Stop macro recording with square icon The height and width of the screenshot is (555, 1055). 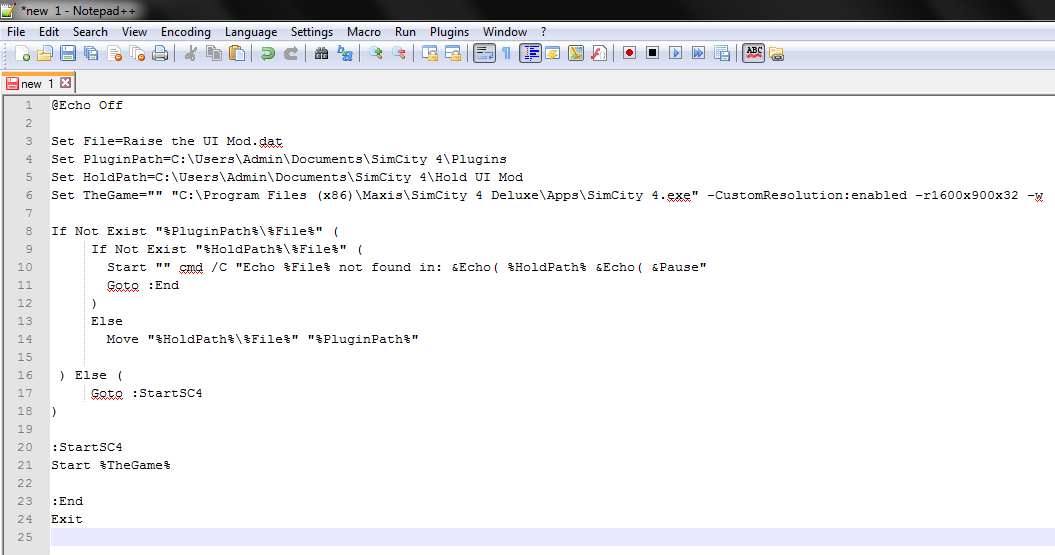click(x=652, y=53)
